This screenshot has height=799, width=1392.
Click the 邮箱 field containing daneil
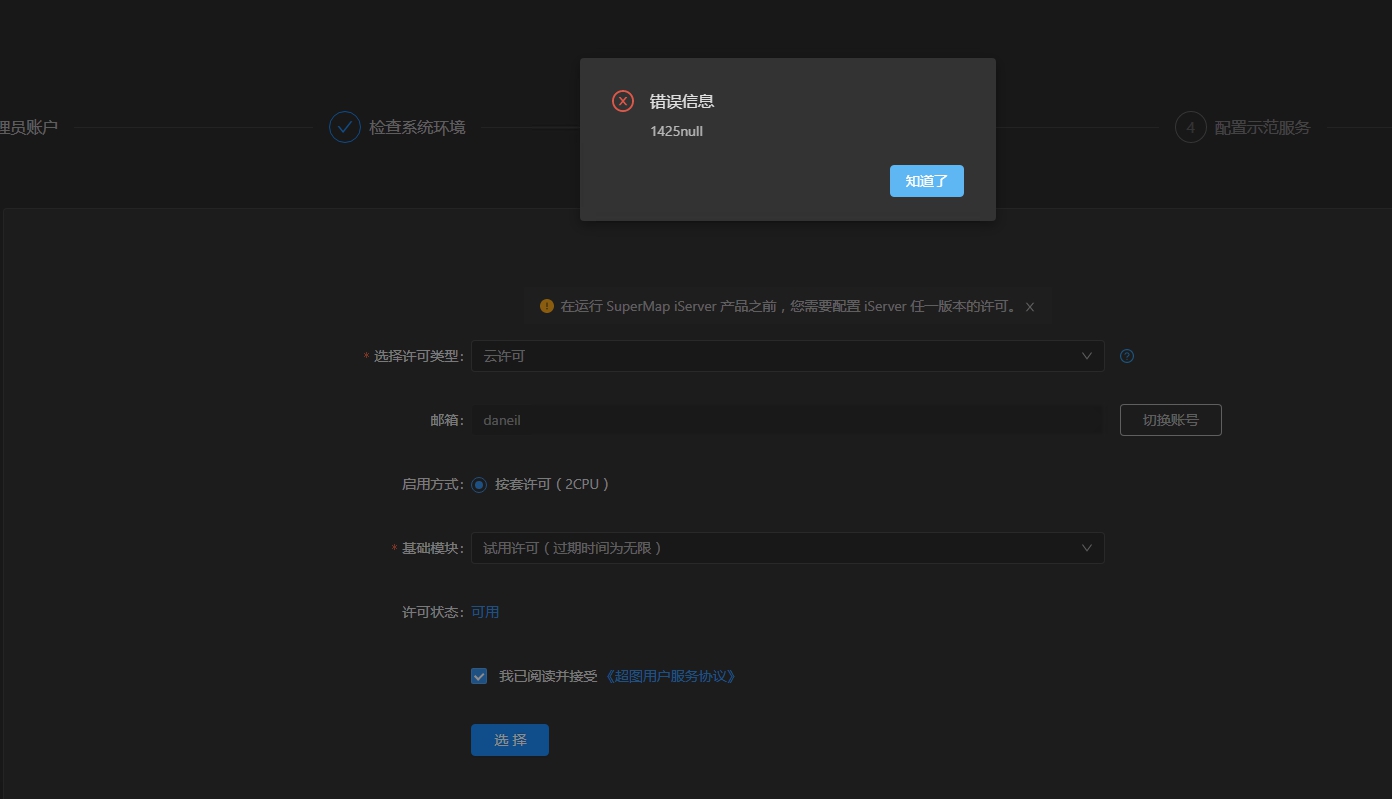click(786, 420)
